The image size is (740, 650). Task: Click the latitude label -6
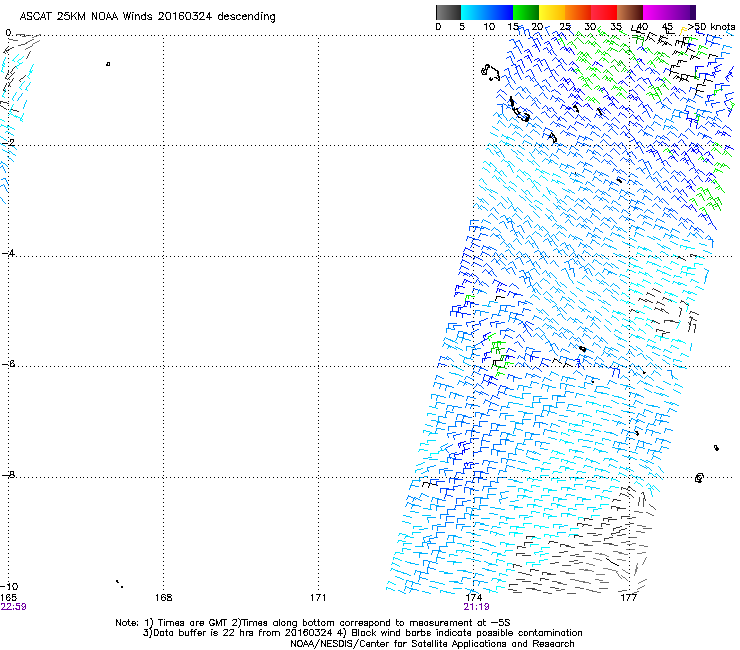[8, 364]
